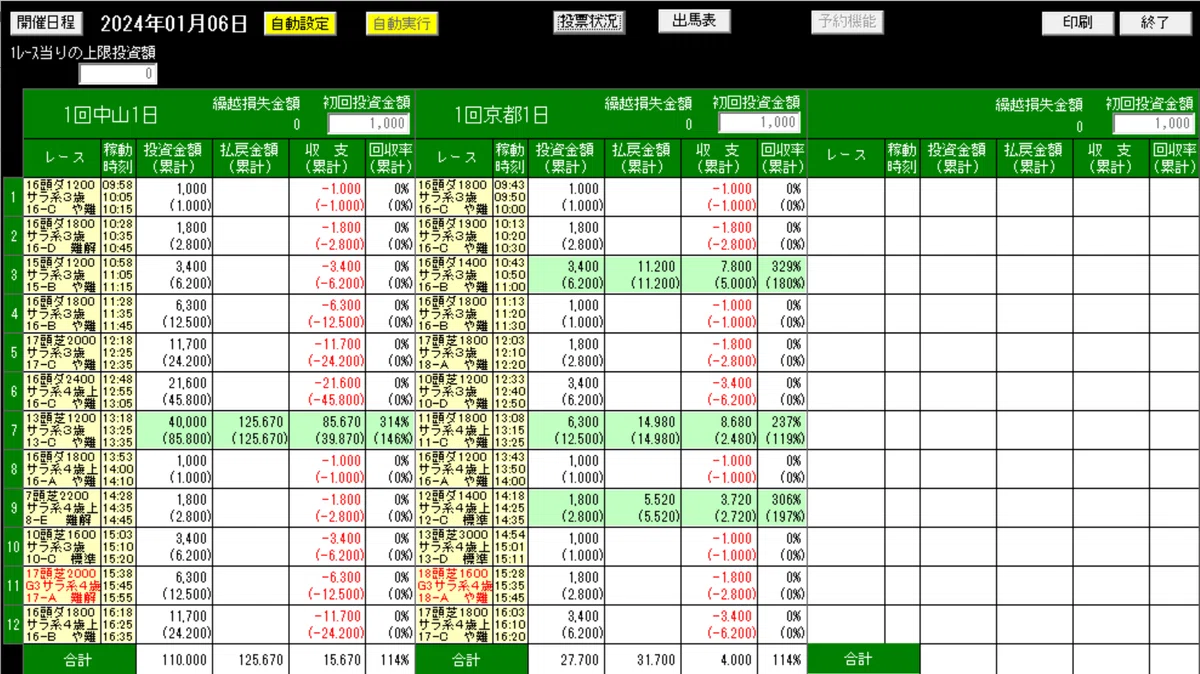Open the 出馬表 race card button
The width and height of the screenshot is (1200, 674).
point(694,21)
